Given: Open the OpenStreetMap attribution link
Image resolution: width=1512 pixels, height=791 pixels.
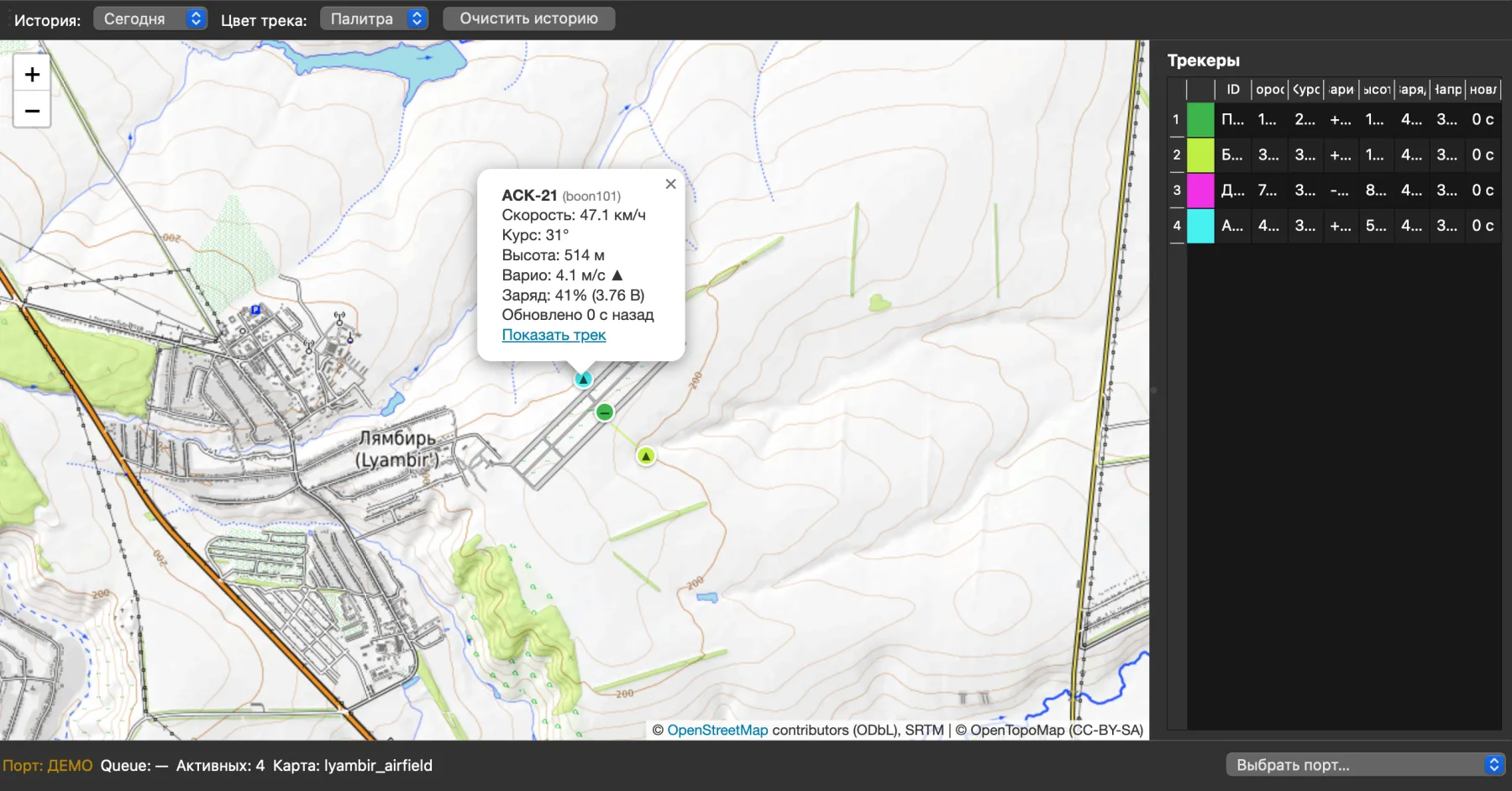Looking at the screenshot, I should (717, 731).
